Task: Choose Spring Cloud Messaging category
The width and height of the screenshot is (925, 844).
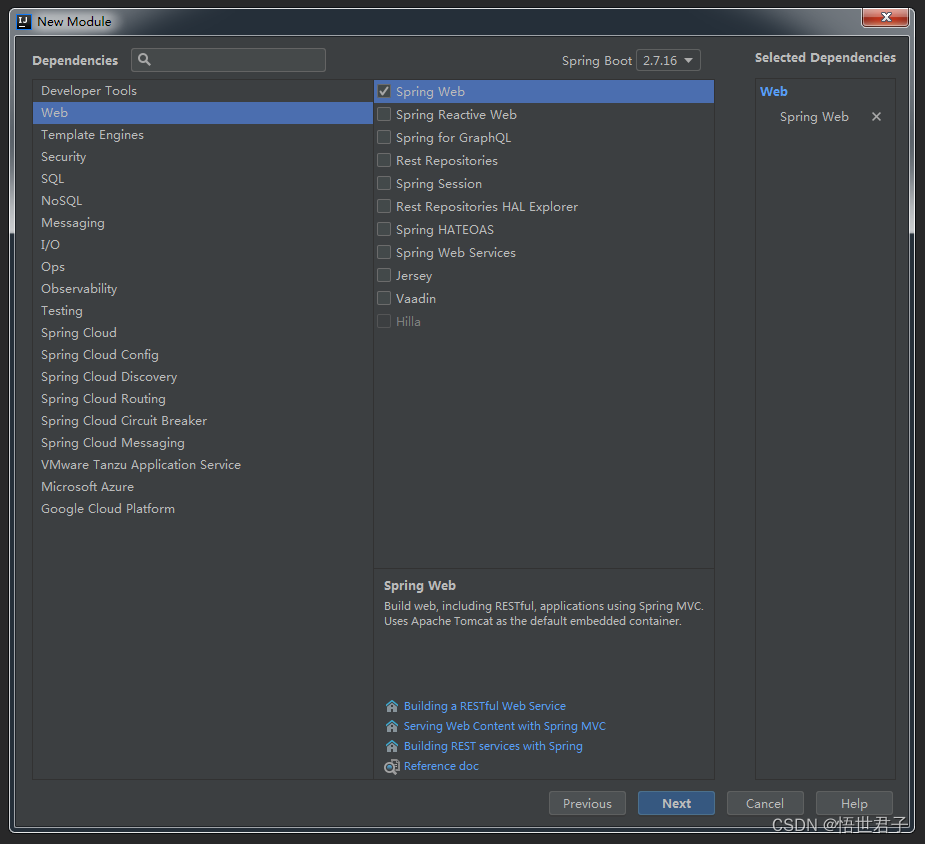Action: [203, 443]
